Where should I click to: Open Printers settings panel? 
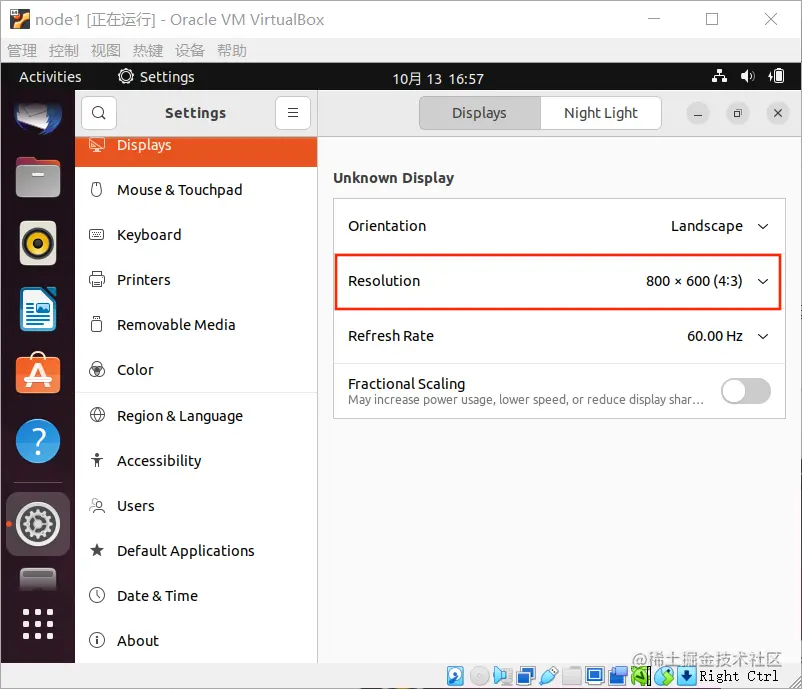pos(196,280)
